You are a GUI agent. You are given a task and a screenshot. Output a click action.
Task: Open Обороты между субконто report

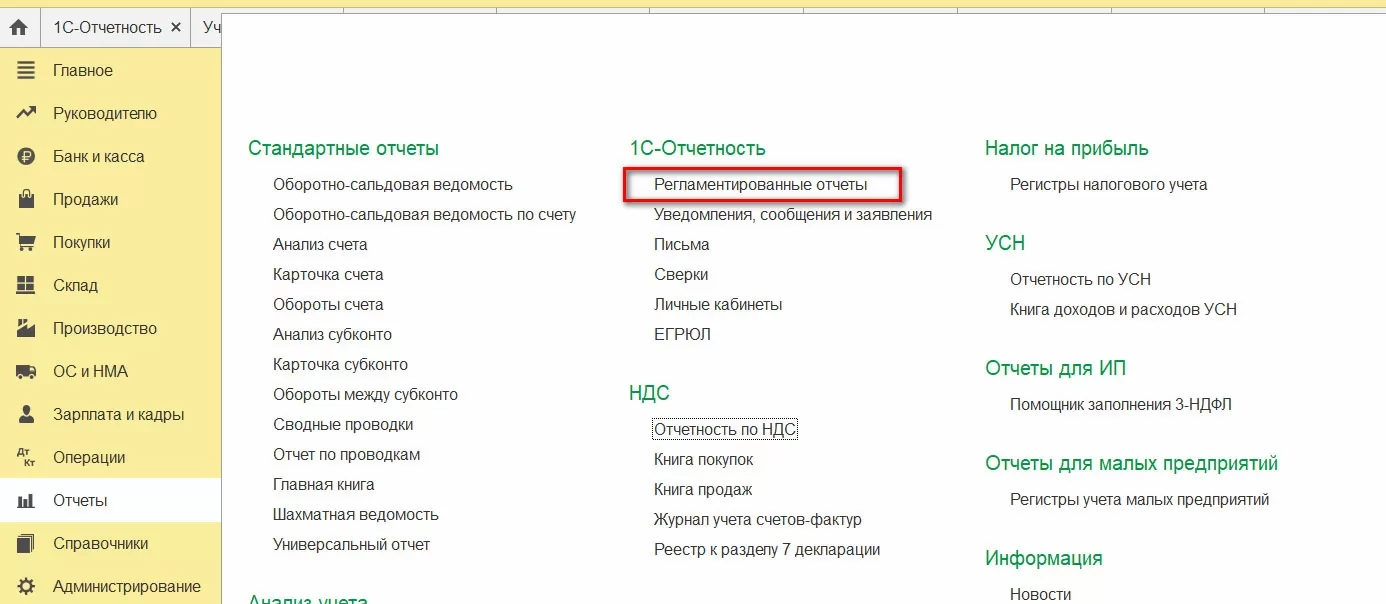click(366, 395)
